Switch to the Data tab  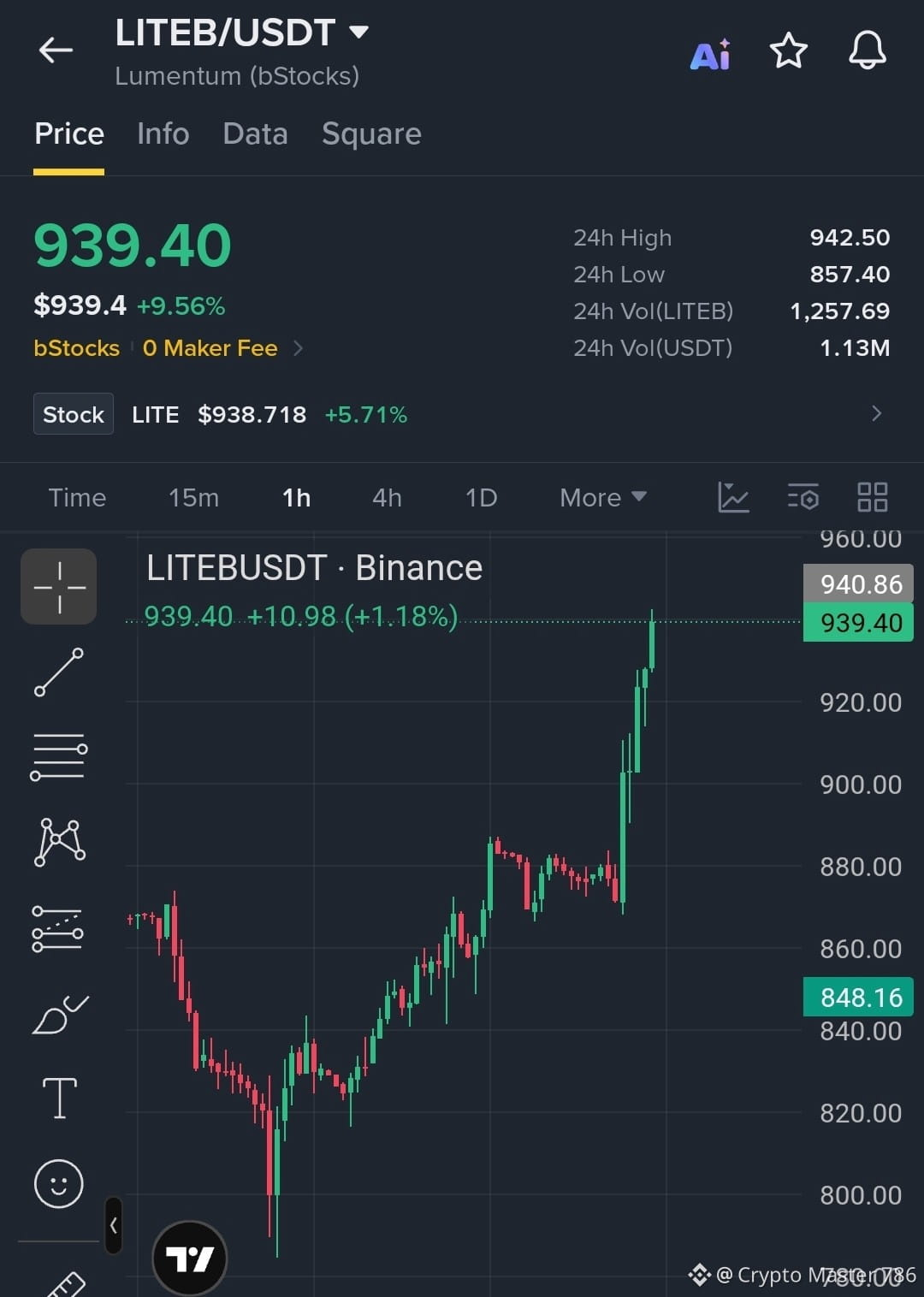pos(255,134)
